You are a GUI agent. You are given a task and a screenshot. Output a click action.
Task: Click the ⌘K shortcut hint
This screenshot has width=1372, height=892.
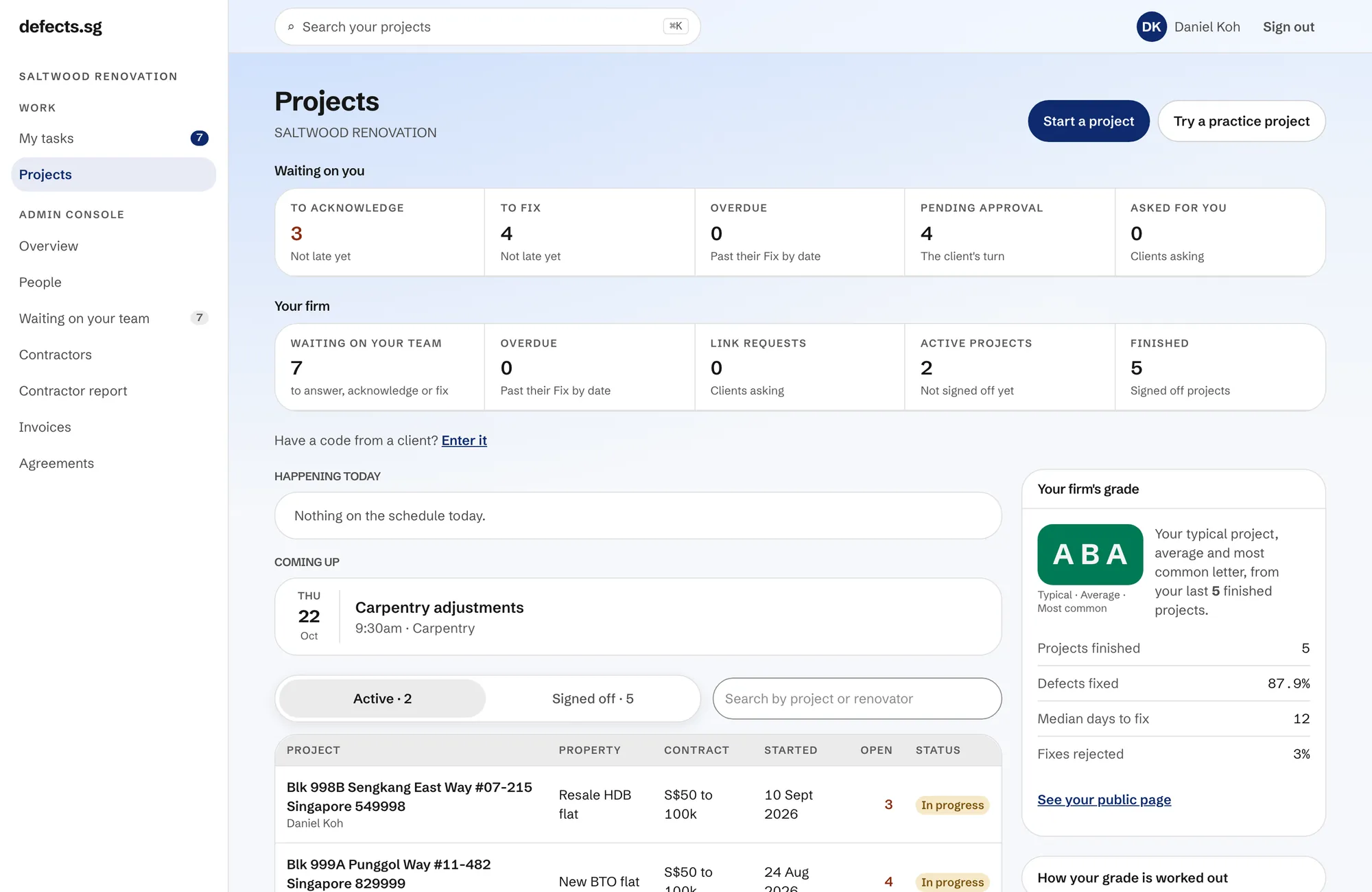pyautogui.click(x=676, y=26)
